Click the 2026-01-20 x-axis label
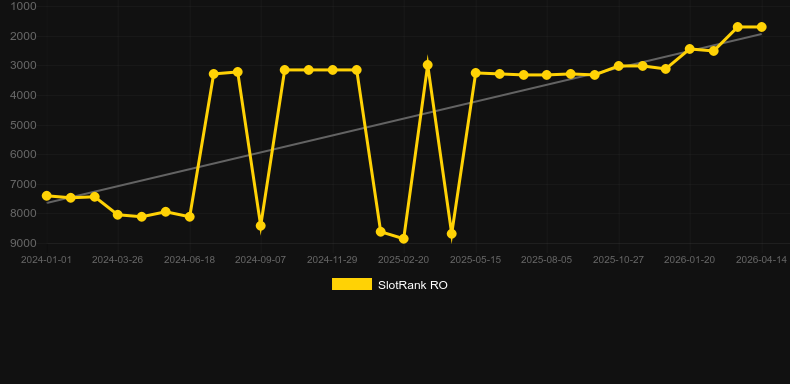Image resolution: width=790 pixels, height=384 pixels. [x=690, y=260]
